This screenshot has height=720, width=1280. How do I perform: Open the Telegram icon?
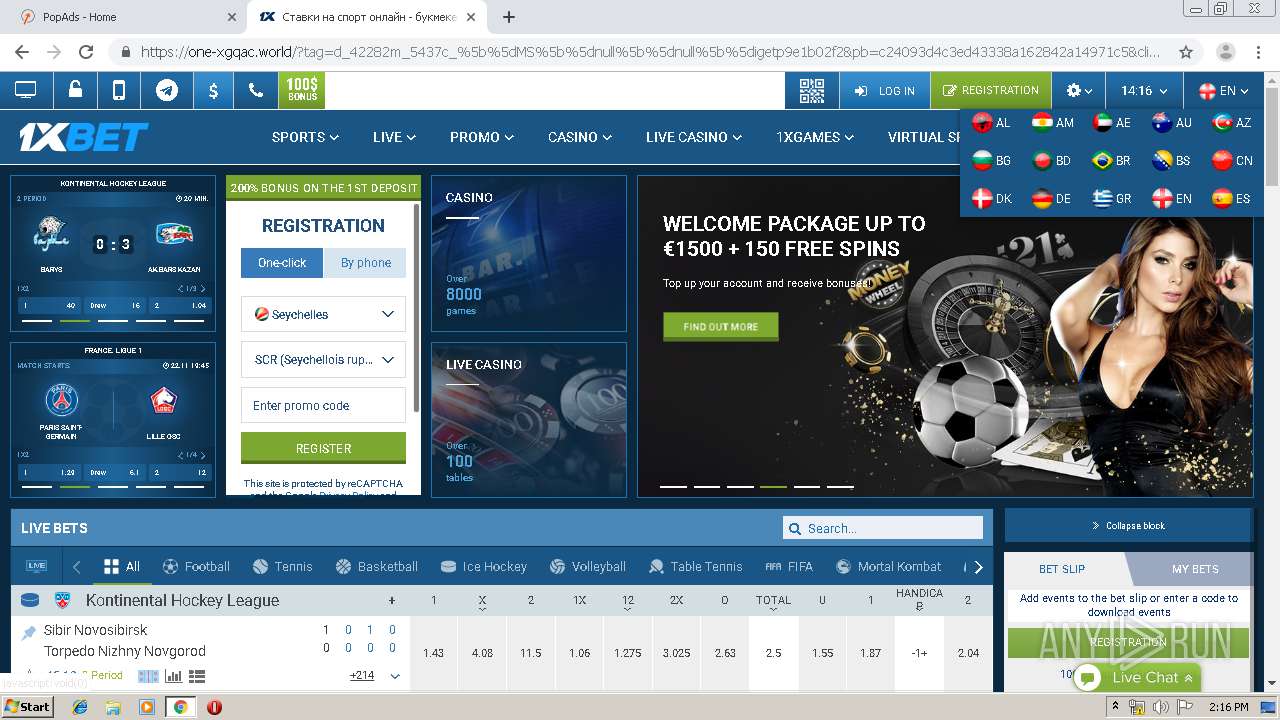tap(167, 90)
